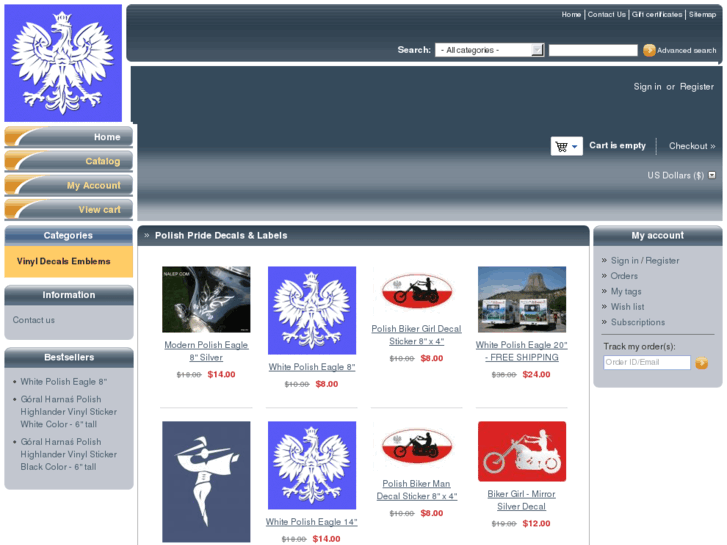Open Biker Girl - Mirror Silver Decal link
727x545 pixels.
(x=522, y=500)
